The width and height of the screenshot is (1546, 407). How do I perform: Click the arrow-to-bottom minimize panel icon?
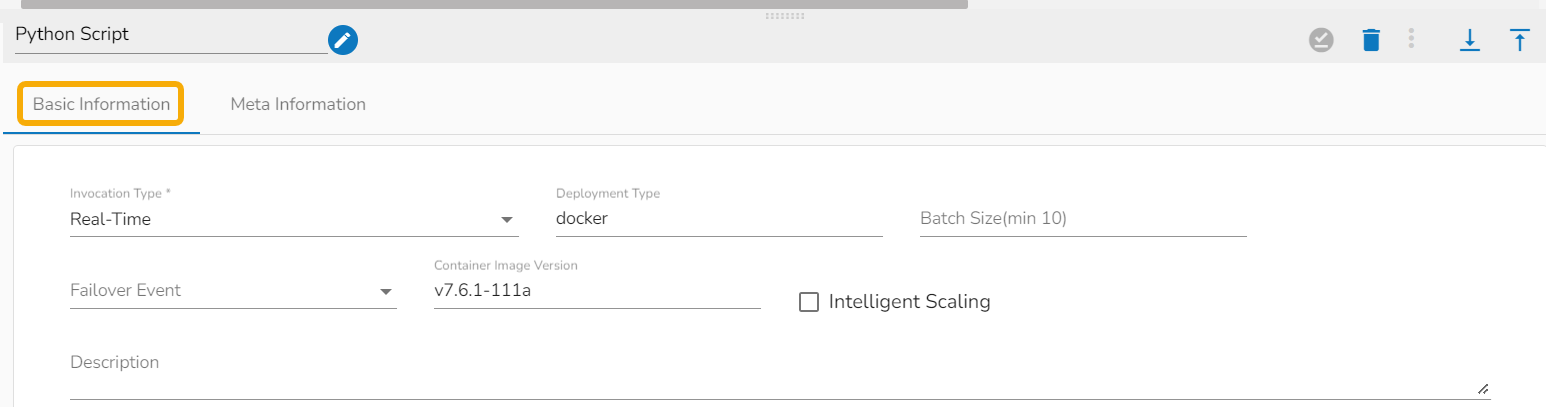click(1469, 40)
